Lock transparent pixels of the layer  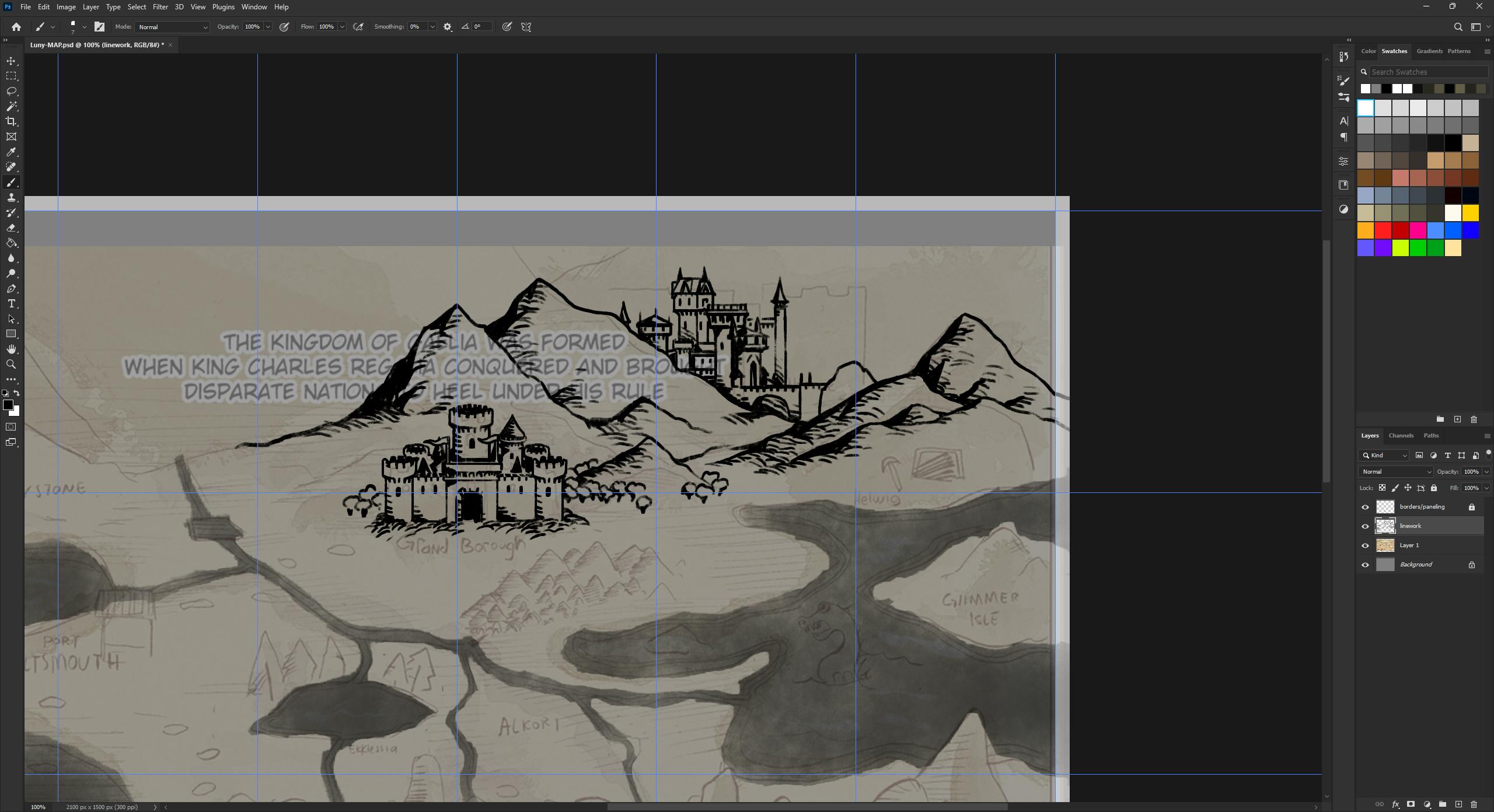tap(1382, 488)
